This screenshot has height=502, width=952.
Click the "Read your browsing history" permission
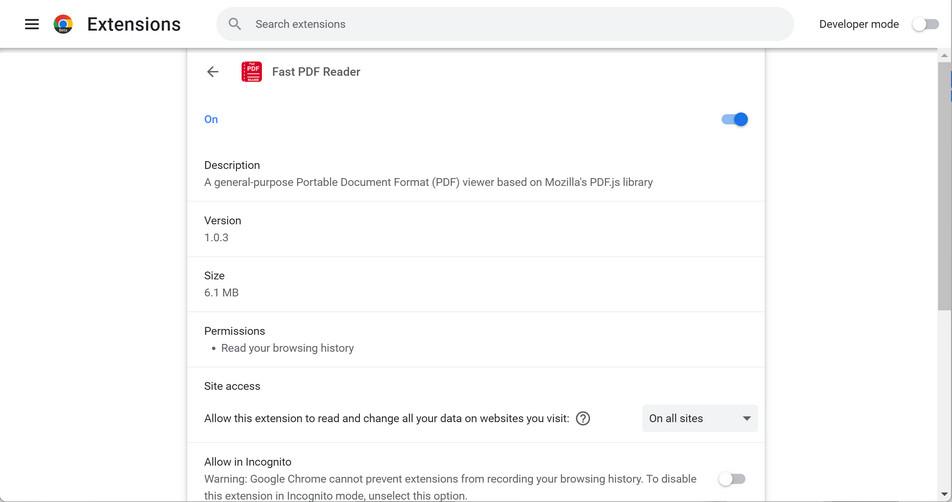pos(287,348)
